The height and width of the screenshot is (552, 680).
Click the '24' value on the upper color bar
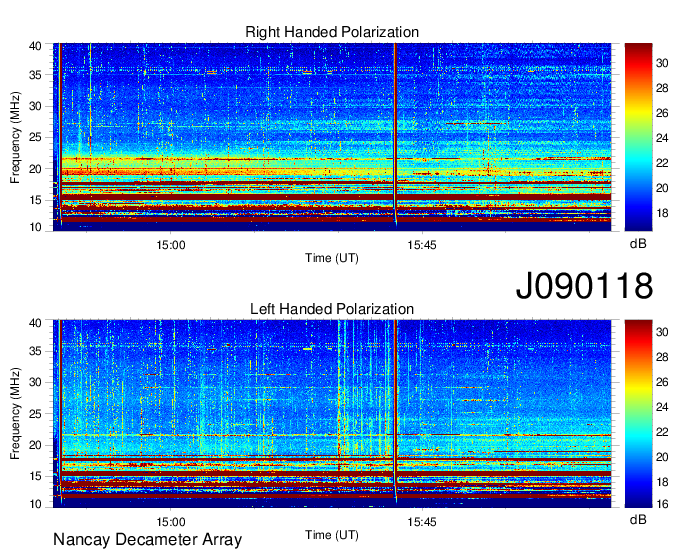coord(662,138)
